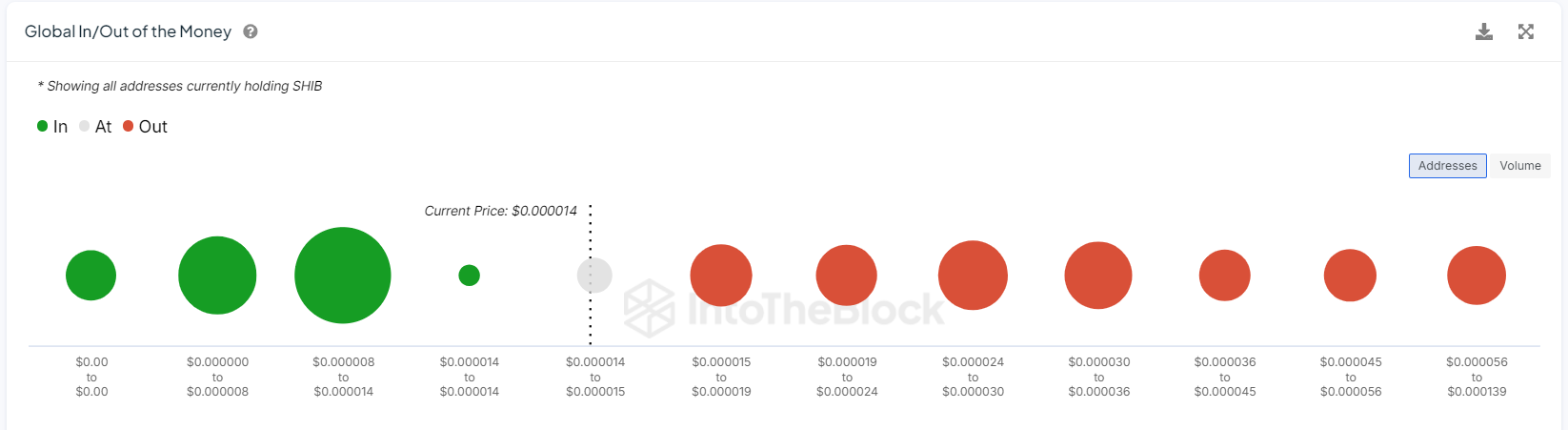Switch to the Volume tab
This screenshot has width=1568, height=430.
pyautogui.click(x=1519, y=166)
